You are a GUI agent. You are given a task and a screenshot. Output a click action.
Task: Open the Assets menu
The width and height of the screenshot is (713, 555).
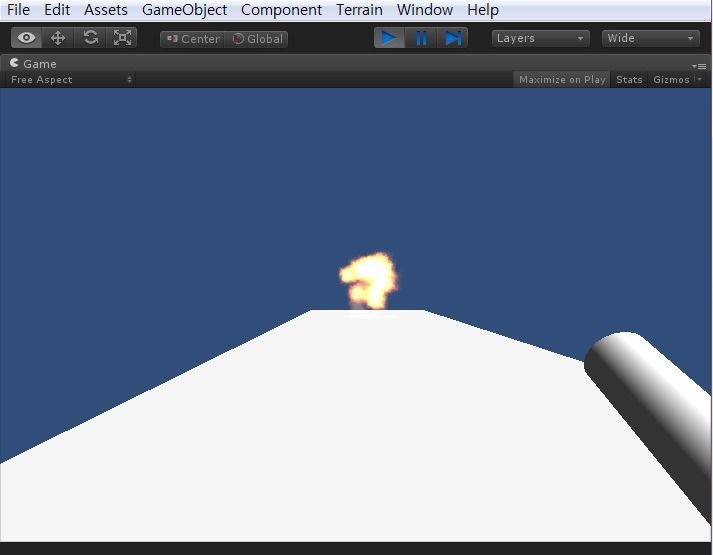(105, 10)
